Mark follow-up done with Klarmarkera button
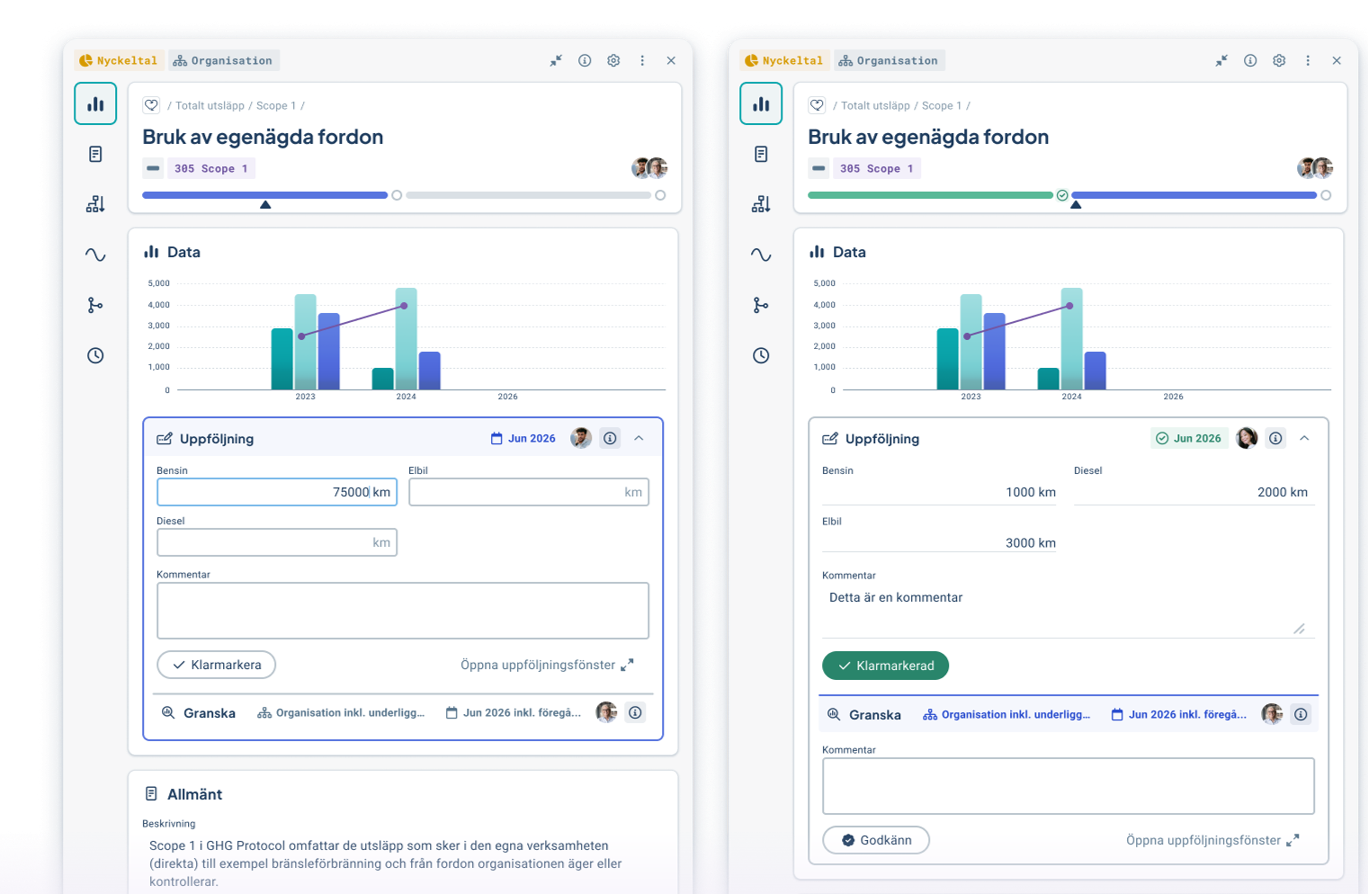 click(x=216, y=665)
